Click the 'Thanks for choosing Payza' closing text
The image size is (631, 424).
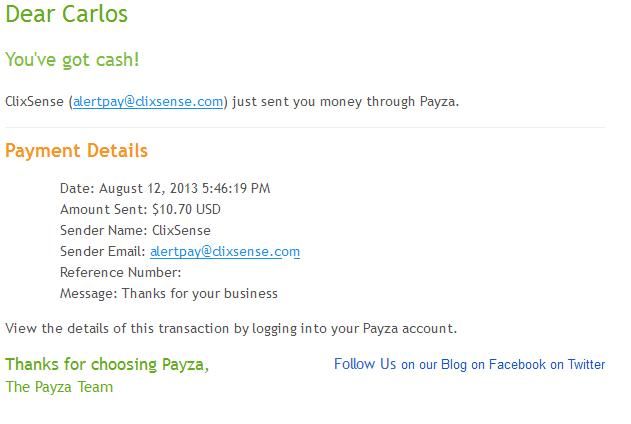[107, 364]
